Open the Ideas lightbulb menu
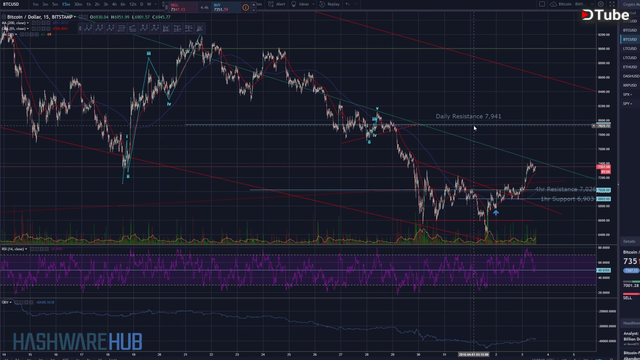The height and width of the screenshot is (360, 640). (300, 4)
